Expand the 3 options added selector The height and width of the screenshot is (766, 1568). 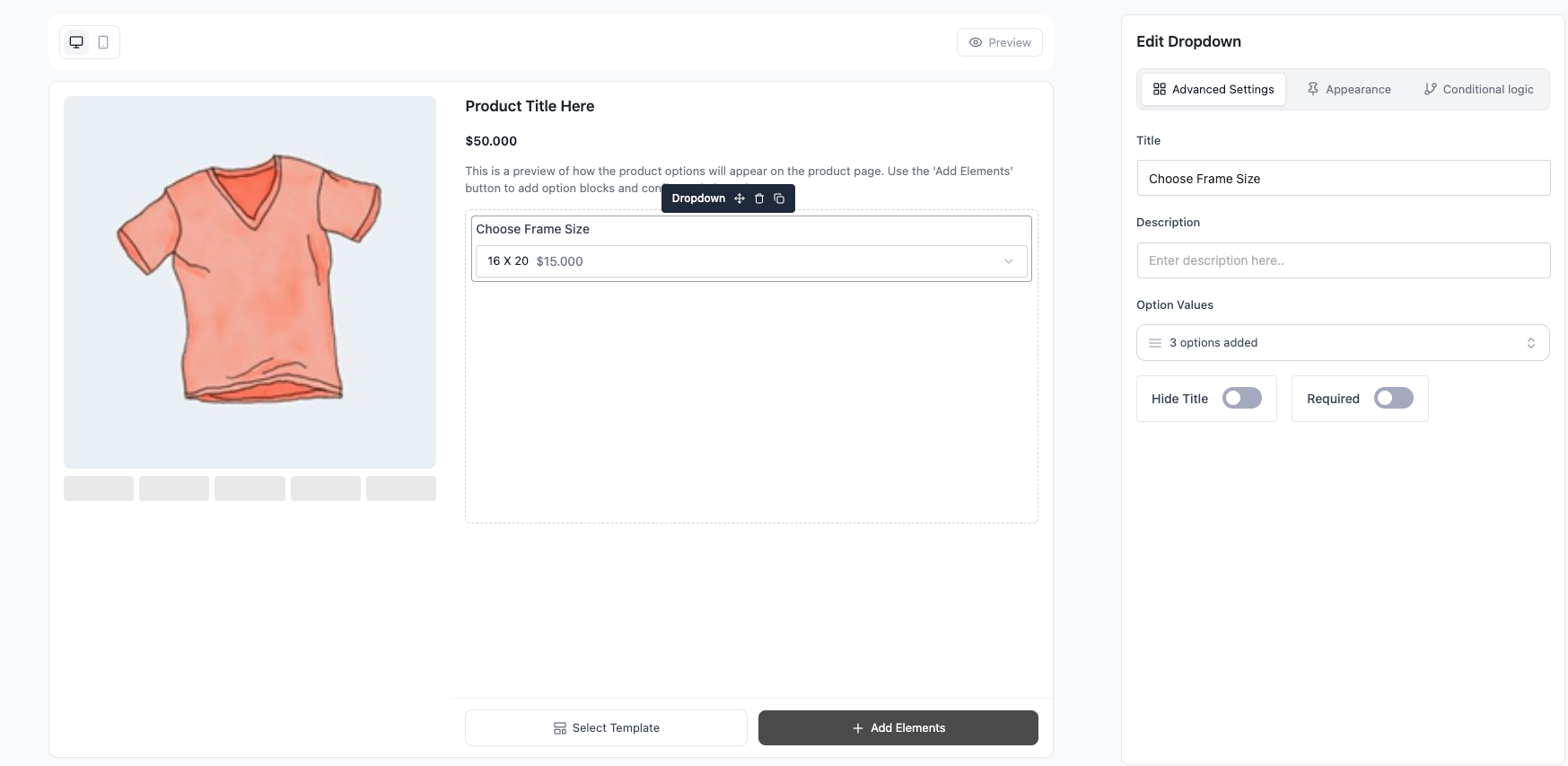click(1343, 342)
